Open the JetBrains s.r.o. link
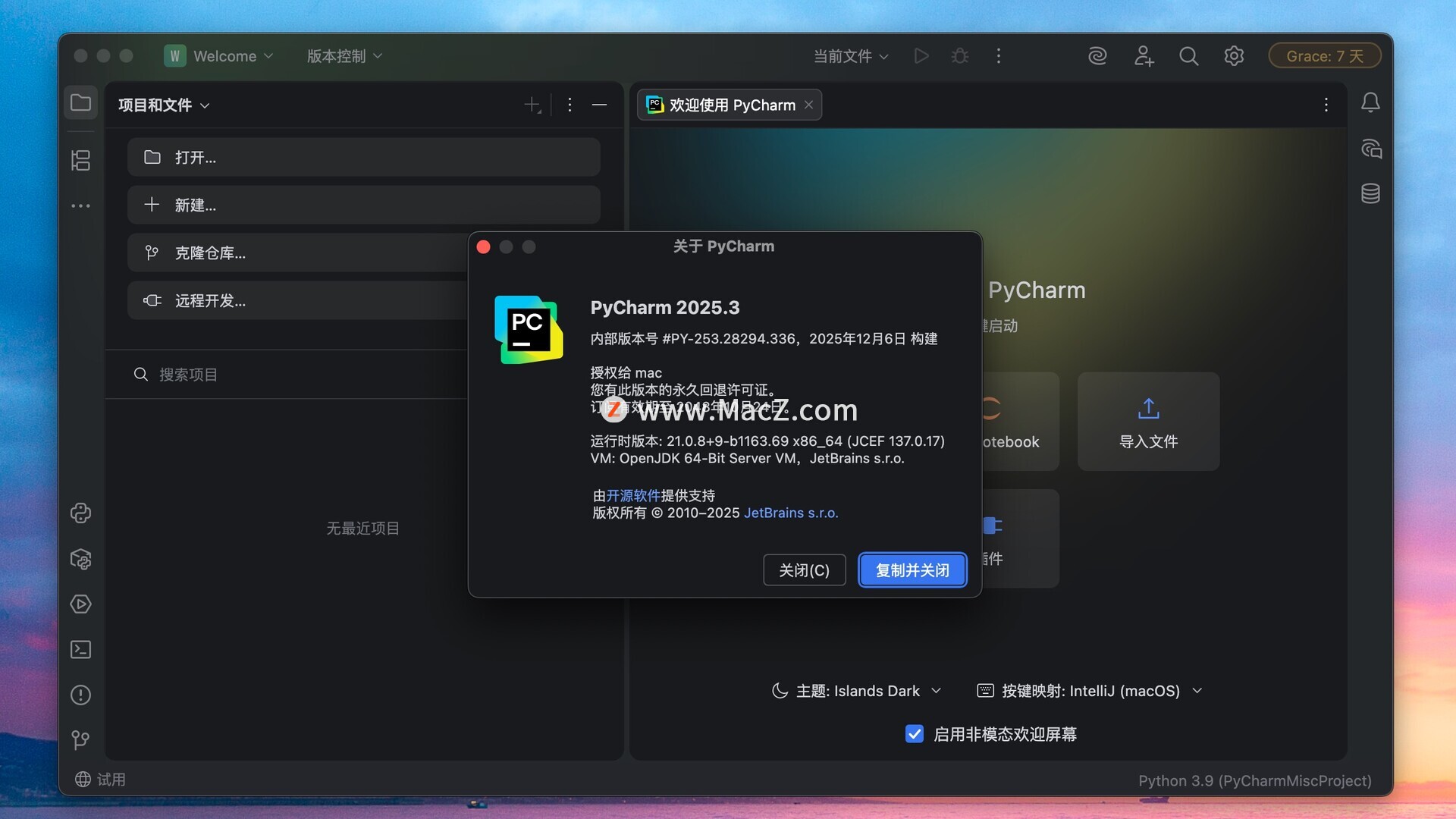 tap(790, 513)
